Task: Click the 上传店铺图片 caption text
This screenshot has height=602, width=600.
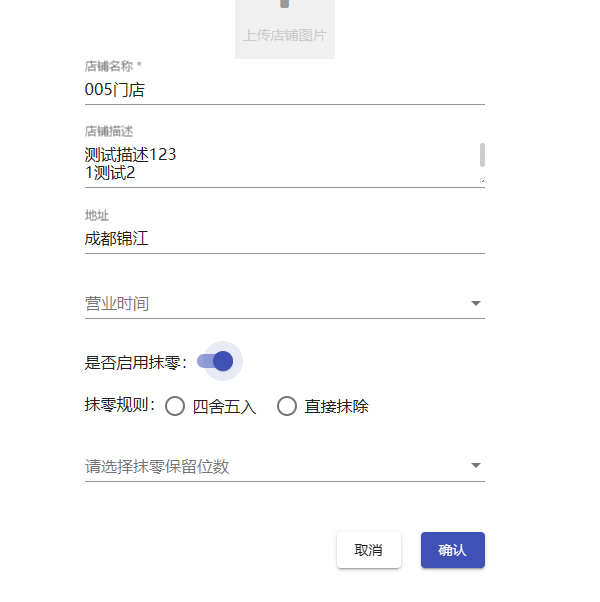Action: tap(285, 35)
